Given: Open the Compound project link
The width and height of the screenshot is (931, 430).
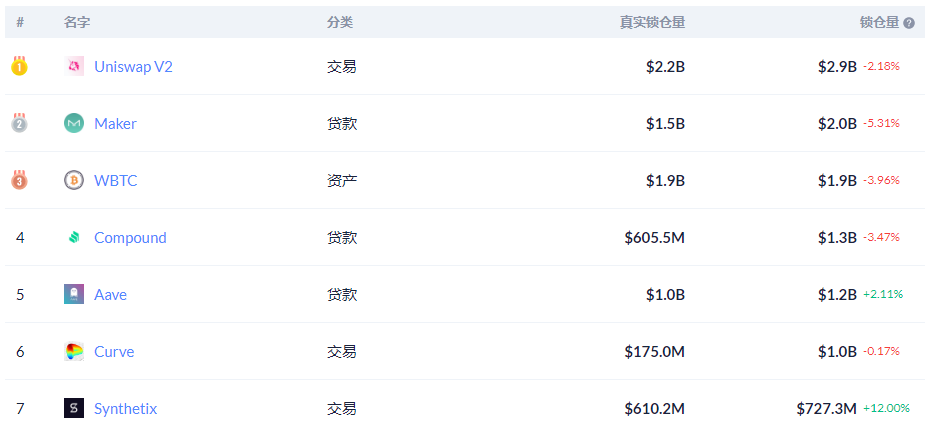Looking at the screenshot, I should tap(130, 238).
